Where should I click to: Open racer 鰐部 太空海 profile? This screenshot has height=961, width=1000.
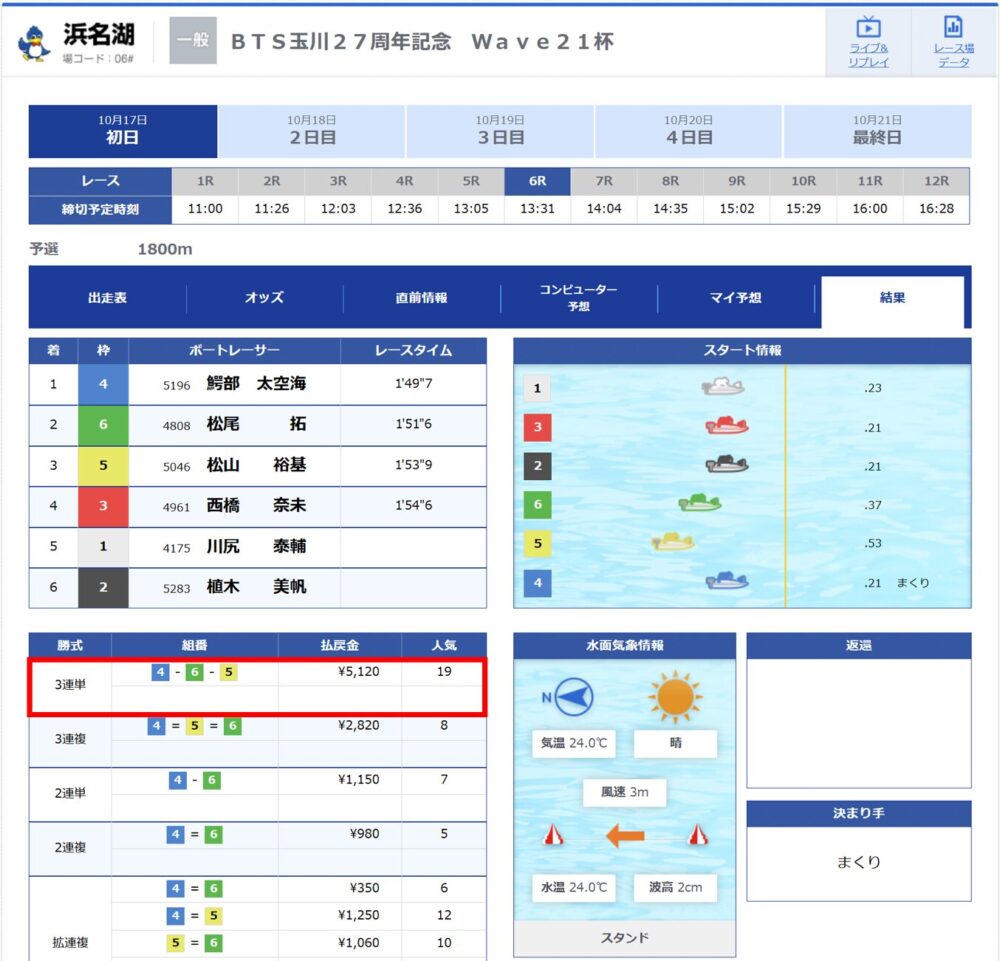[x=256, y=384]
